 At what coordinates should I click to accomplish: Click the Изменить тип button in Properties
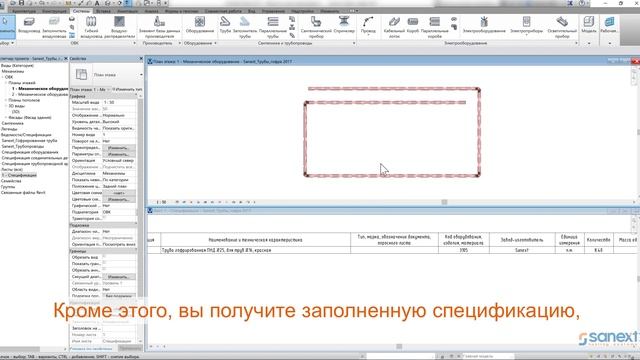pos(127,89)
